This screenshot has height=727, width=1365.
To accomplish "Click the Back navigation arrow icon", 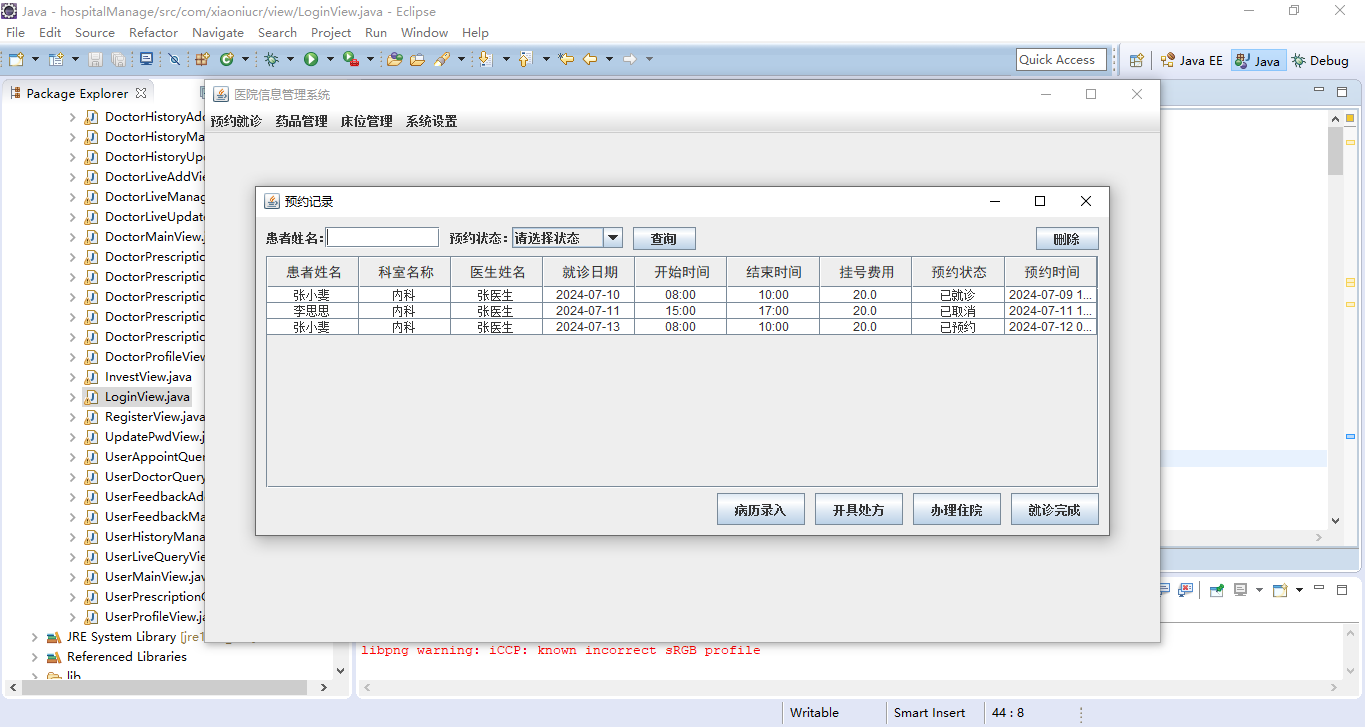I will click(x=590, y=59).
